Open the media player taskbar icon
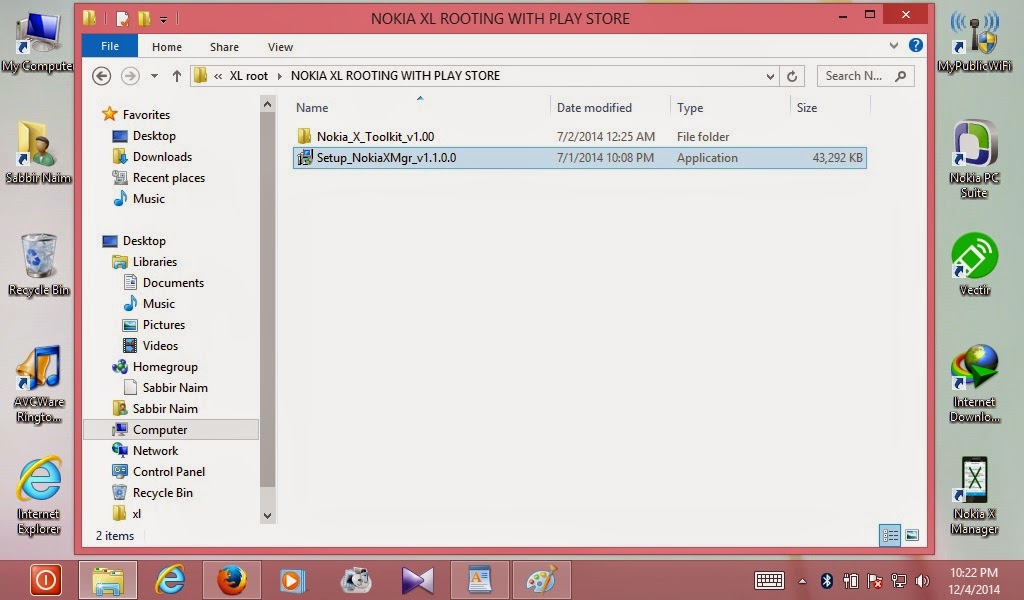The image size is (1024, 600). (x=292, y=580)
